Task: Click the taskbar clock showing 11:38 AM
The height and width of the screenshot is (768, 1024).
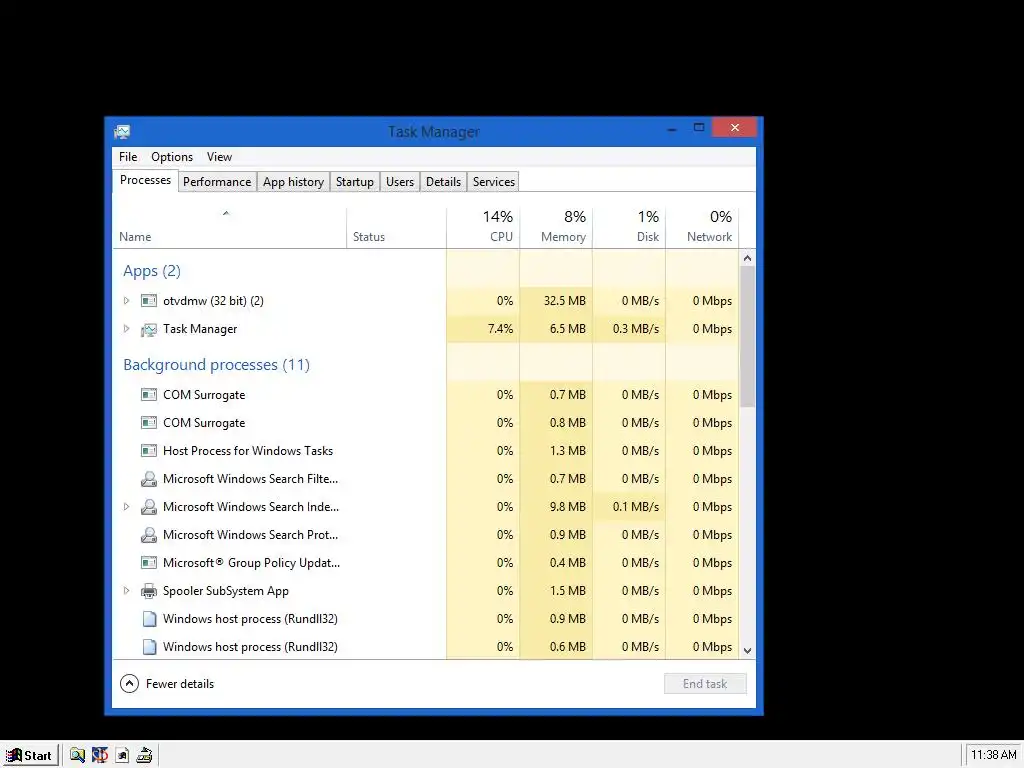Action: [x=993, y=756]
